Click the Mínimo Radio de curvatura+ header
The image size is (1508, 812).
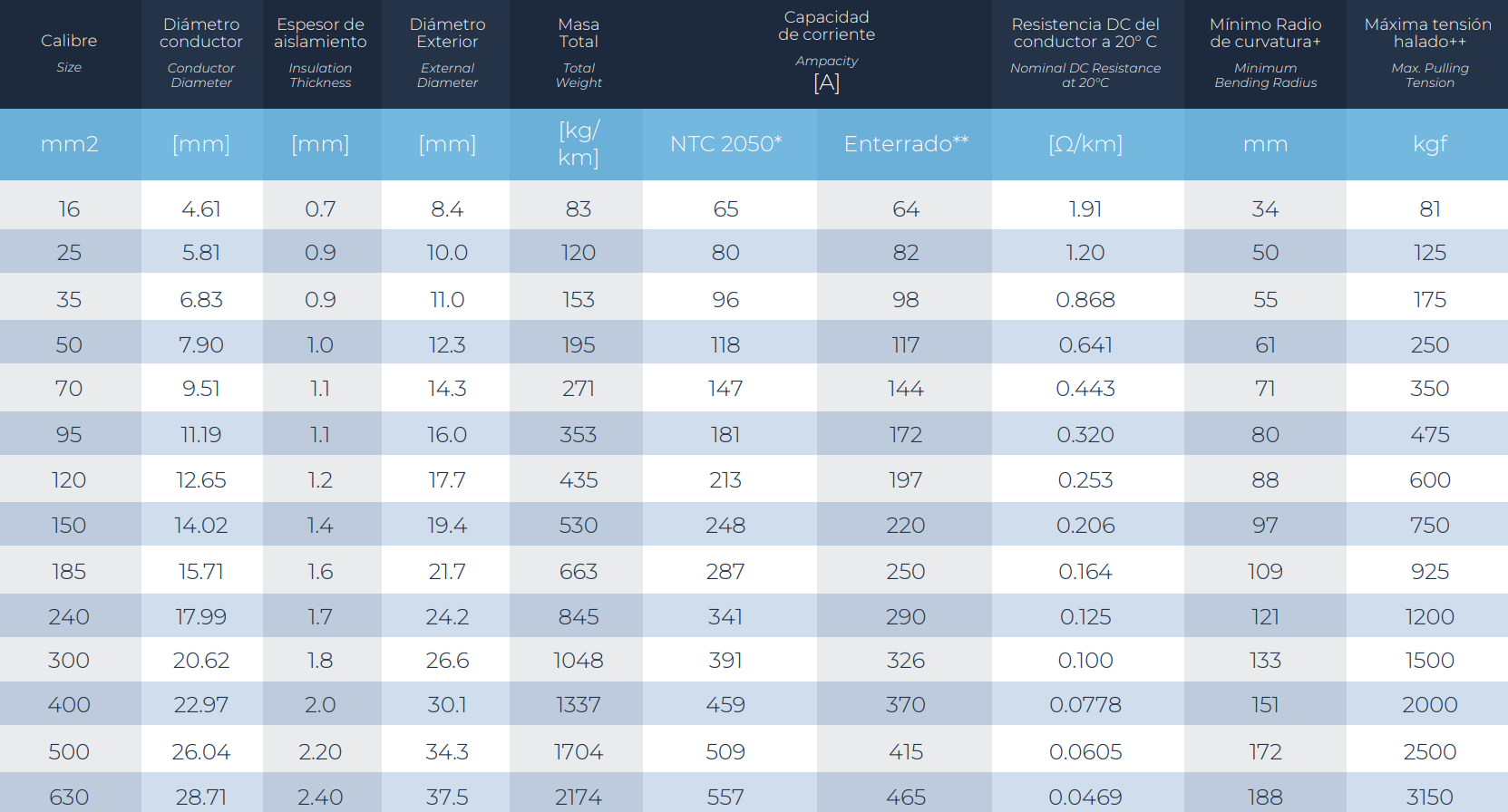pyautogui.click(x=1265, y=53)
